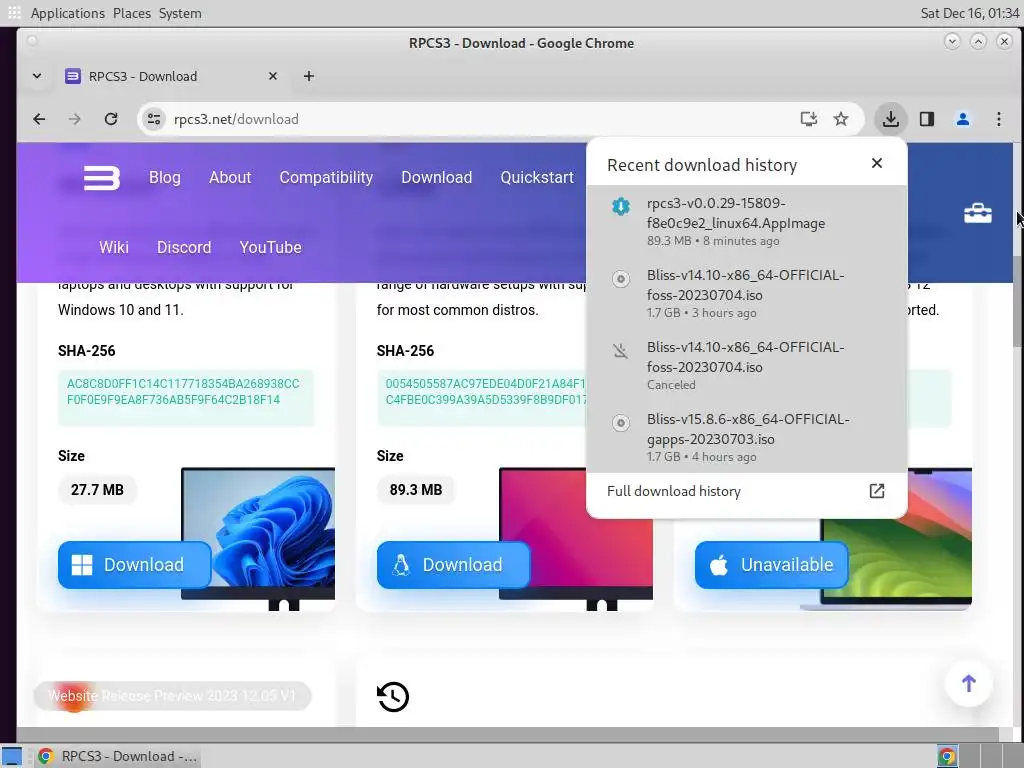Open the Chrome profile icon
This screenshot has width=1024, height=768.
point(963,119)
